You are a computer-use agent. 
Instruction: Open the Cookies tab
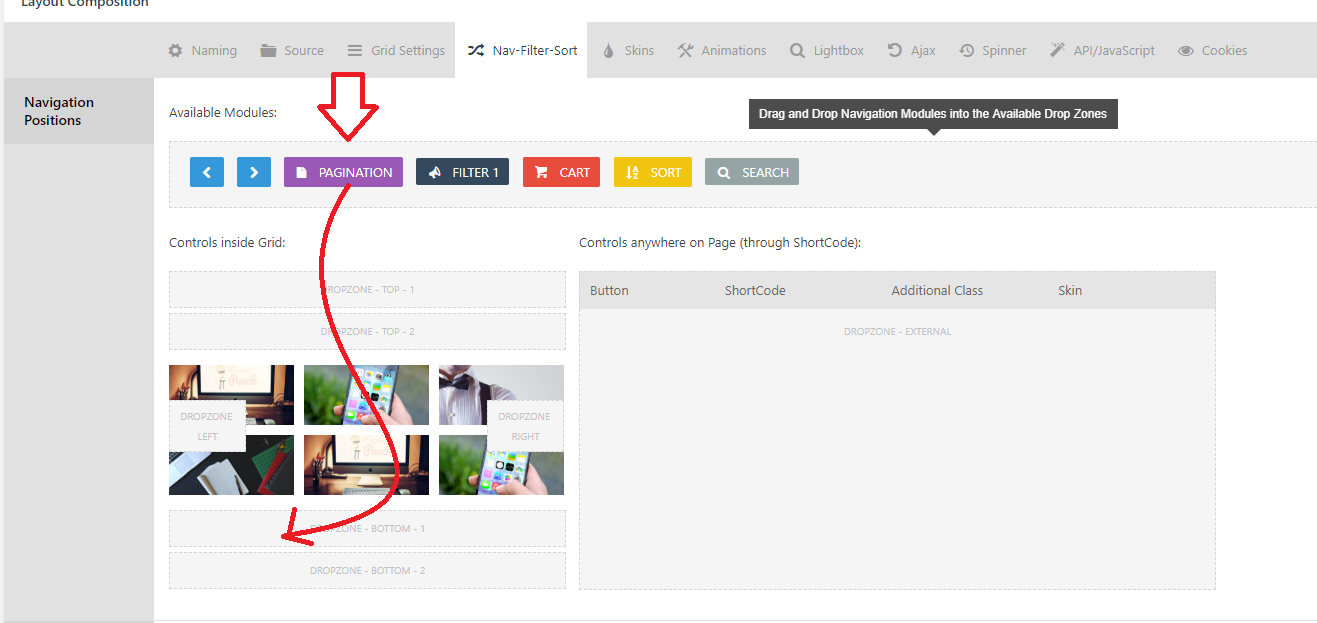coord(1212,50)
